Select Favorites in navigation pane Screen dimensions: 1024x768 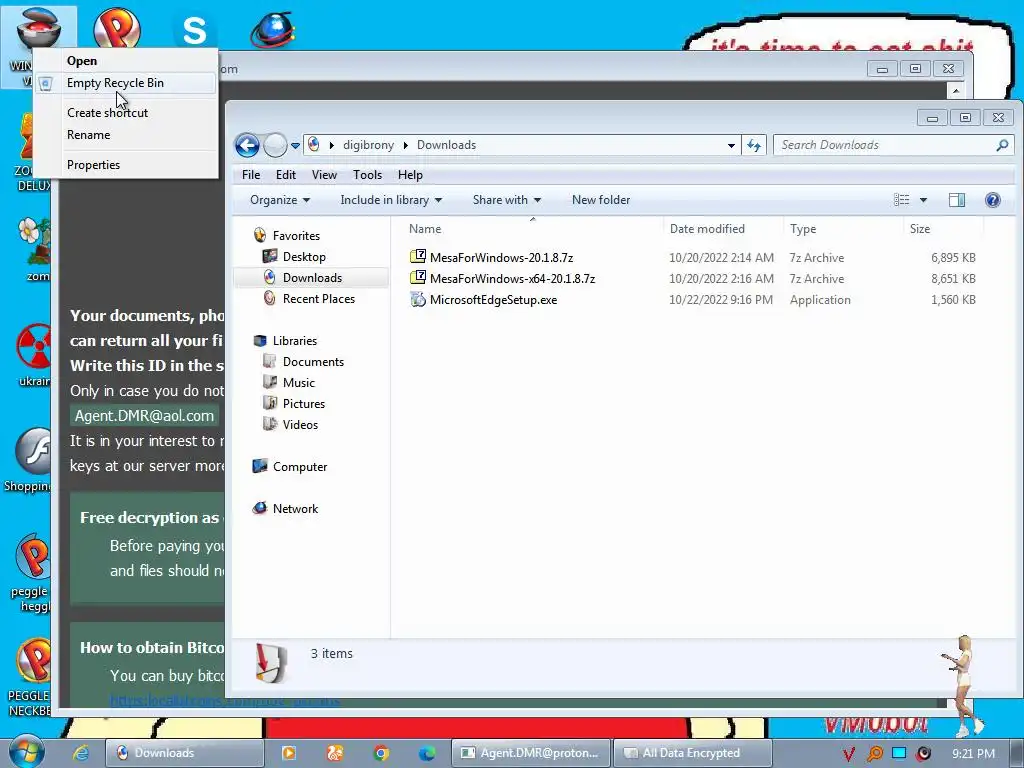296,236
